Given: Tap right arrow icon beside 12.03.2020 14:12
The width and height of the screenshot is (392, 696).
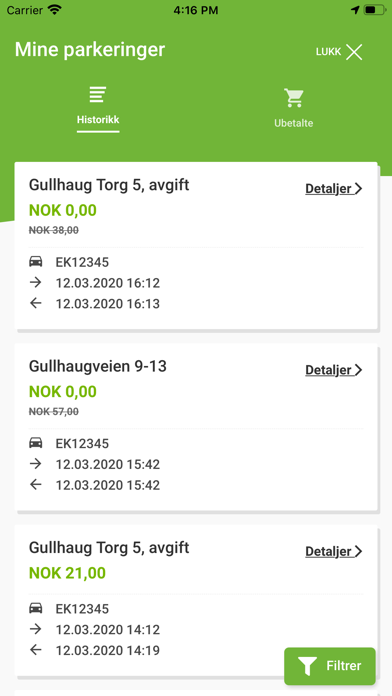Looking at the screenshot, I should pos(36,629).
